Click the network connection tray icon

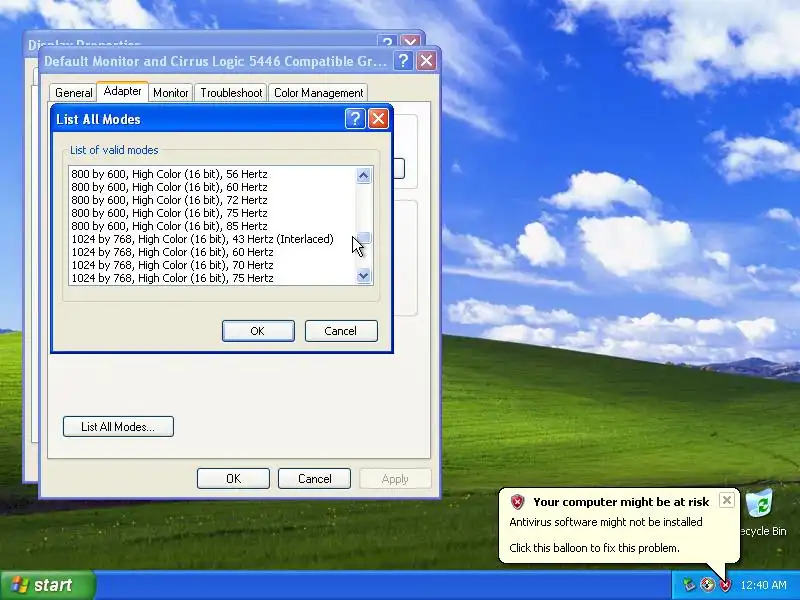tap(689, 585)
